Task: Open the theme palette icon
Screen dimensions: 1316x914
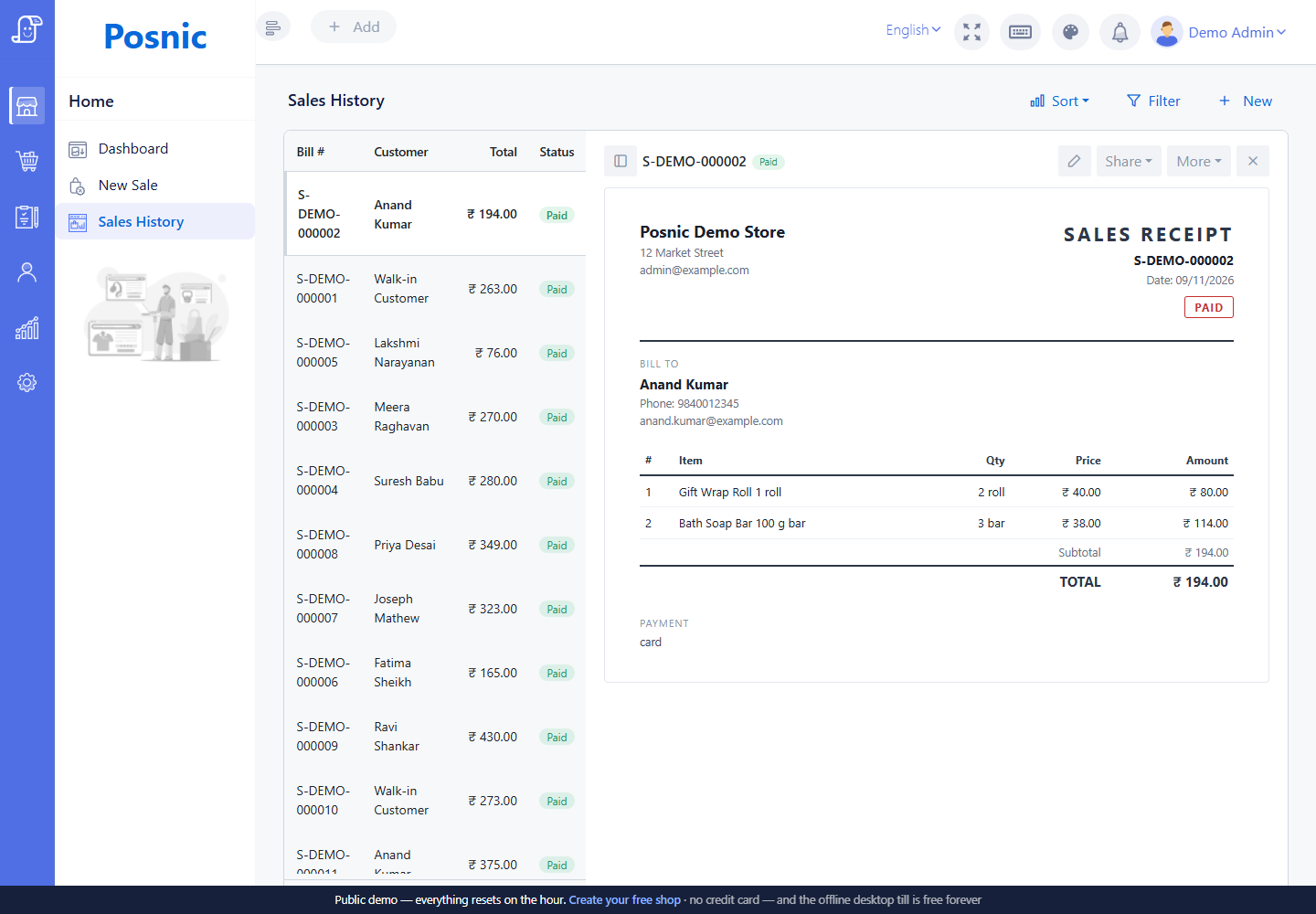Action: pos(1070,32)
